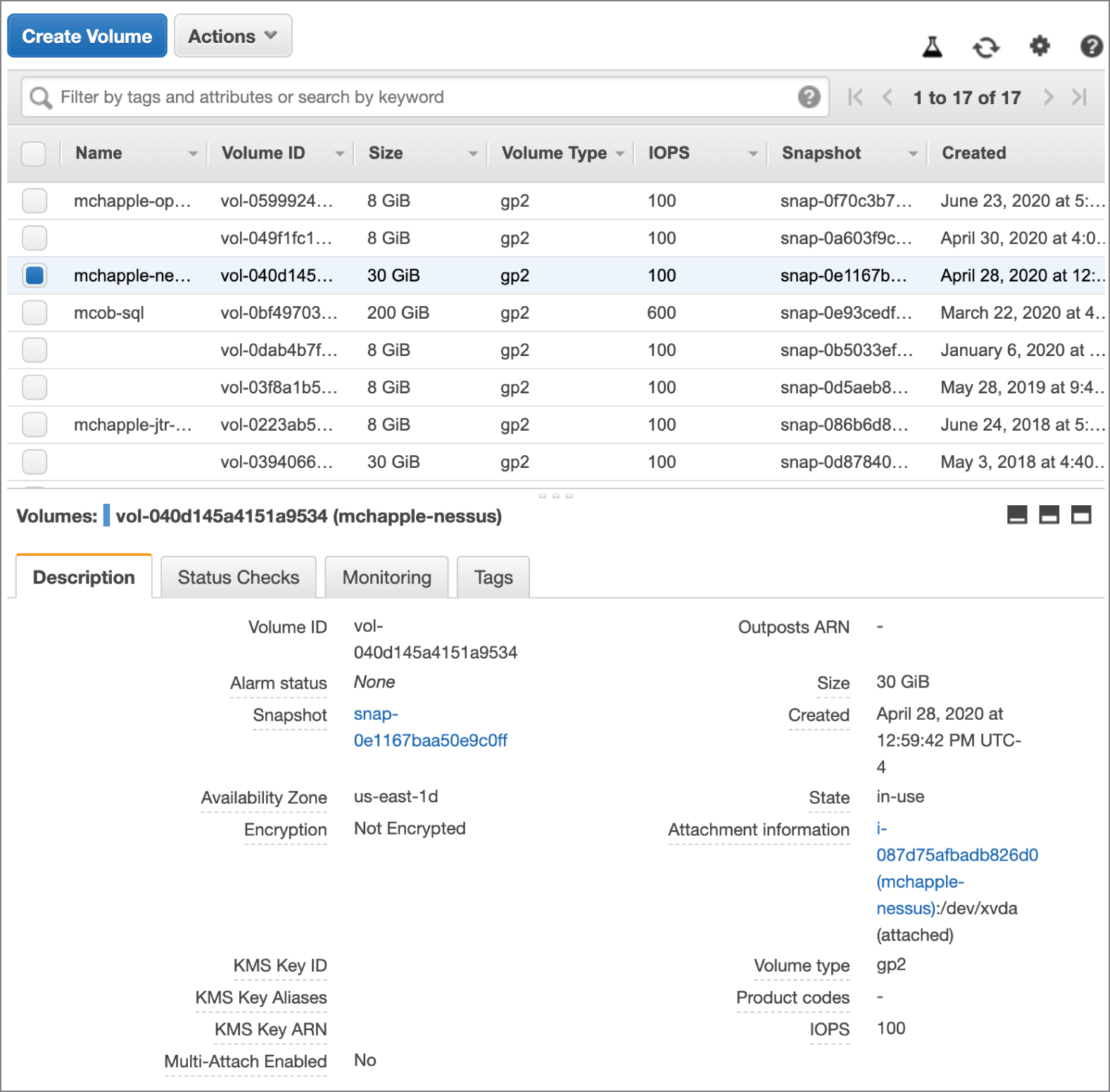
Task: Switch to the Monitoring tab
Action: coord(386,577)
